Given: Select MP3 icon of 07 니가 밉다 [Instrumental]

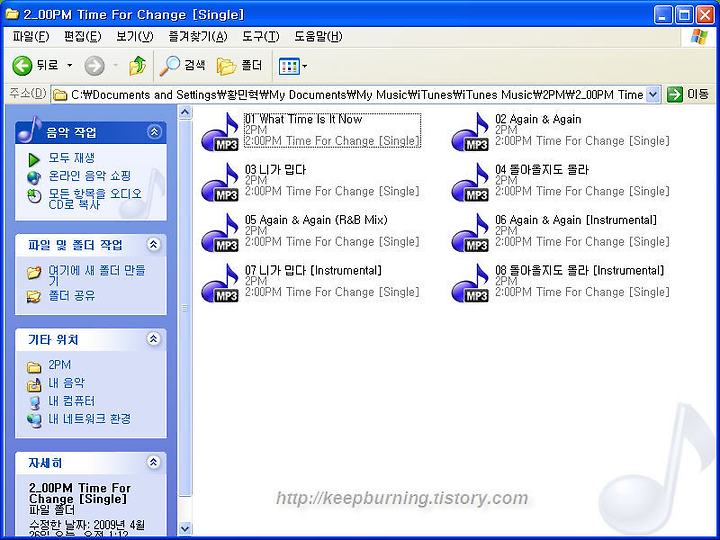Looking at the screenshot, I should click(220, 283).
